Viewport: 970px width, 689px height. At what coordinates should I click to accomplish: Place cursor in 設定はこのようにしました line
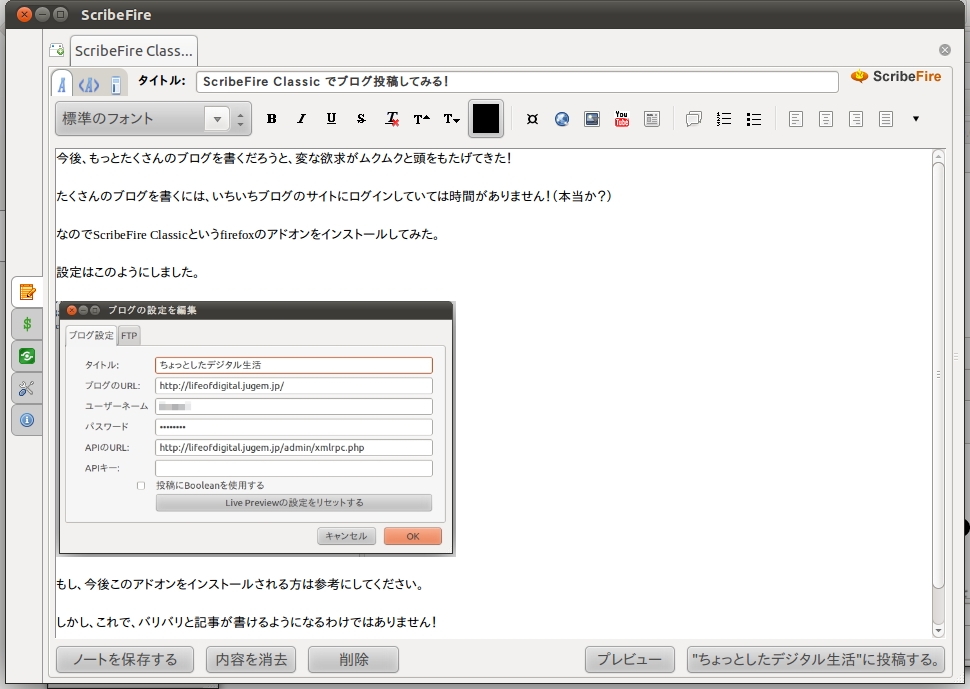click(x=128, y=272)
